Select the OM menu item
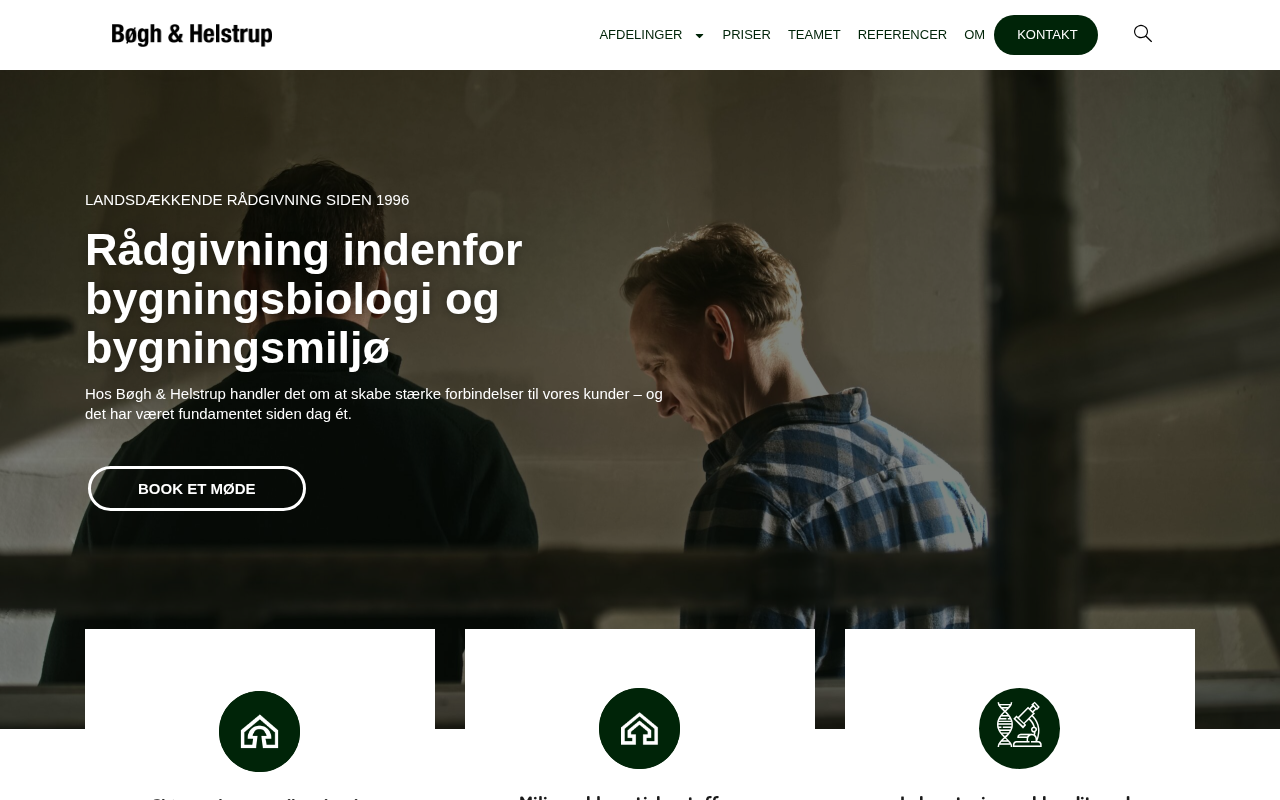 point(974,35)
